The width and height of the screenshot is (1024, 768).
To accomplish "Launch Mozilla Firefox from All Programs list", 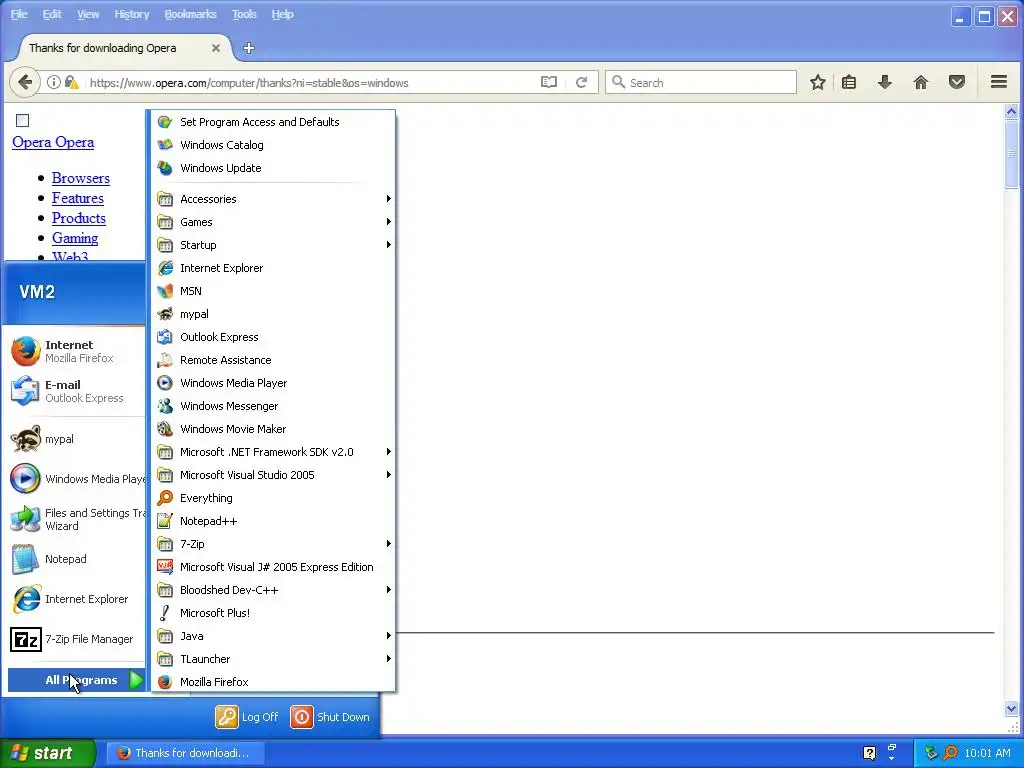I will (273, 682).
